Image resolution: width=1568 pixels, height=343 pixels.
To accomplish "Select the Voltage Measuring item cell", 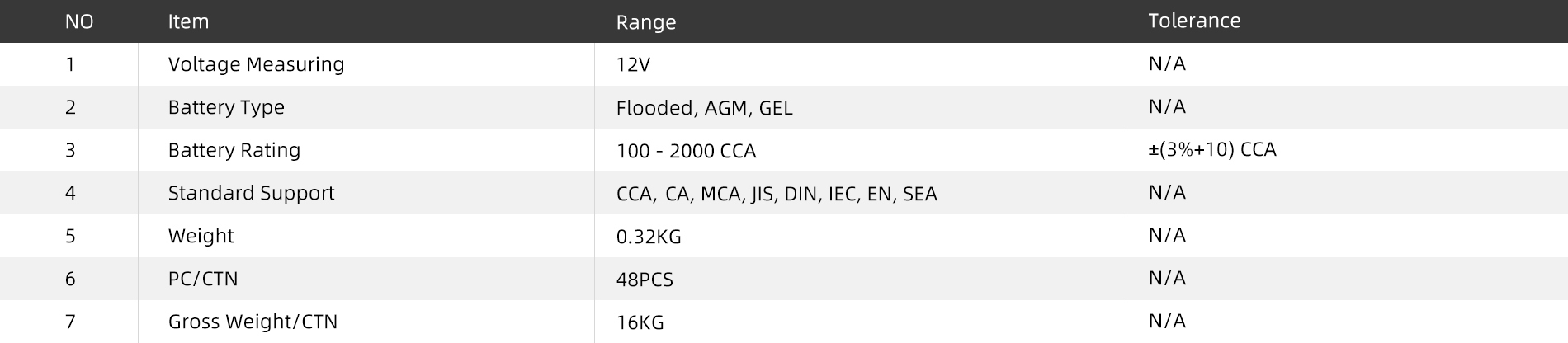I will point(256,64).
